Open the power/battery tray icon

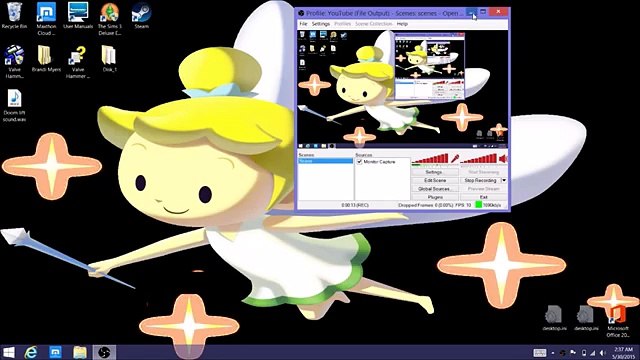click(x=584, y=353)
